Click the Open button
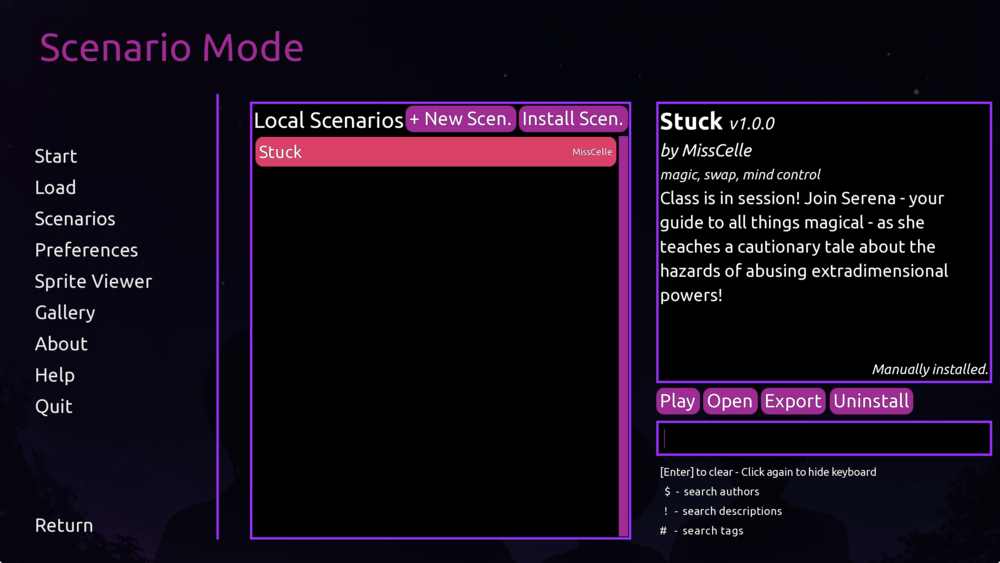Viewport: 1000px width, 563px height. pos(730,401)
